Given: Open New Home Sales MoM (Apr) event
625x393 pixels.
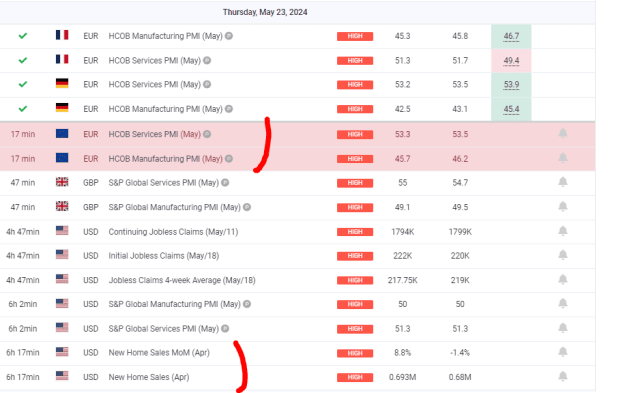Looking at the screenshot, I should click(159, 353).
